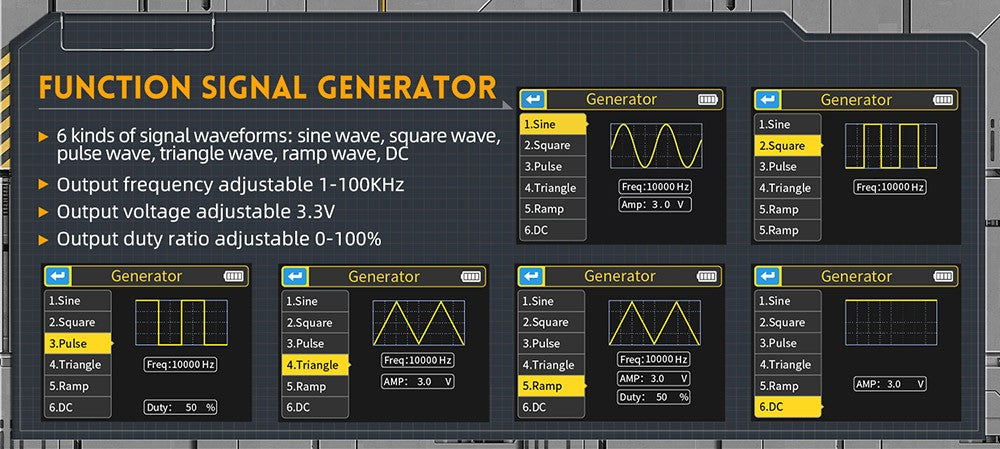Click battery indicator on the Sine-selected generator screen
Viewport: 1000px width, 449px height.
pos(707,100)
